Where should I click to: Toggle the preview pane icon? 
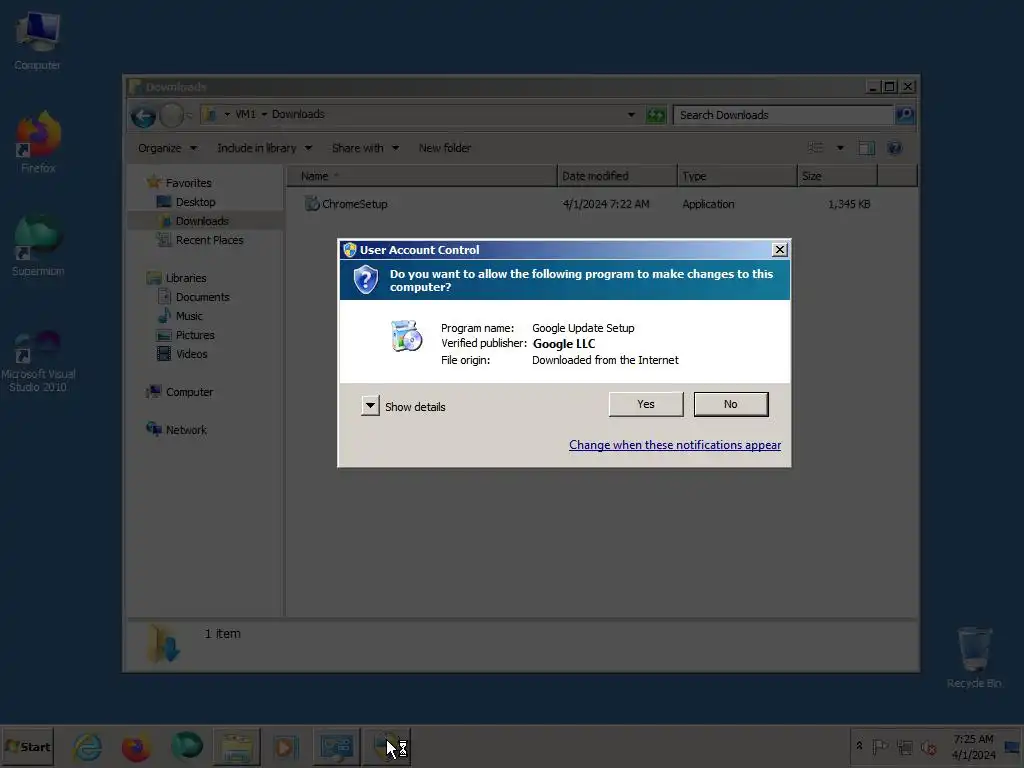point(867,148)
